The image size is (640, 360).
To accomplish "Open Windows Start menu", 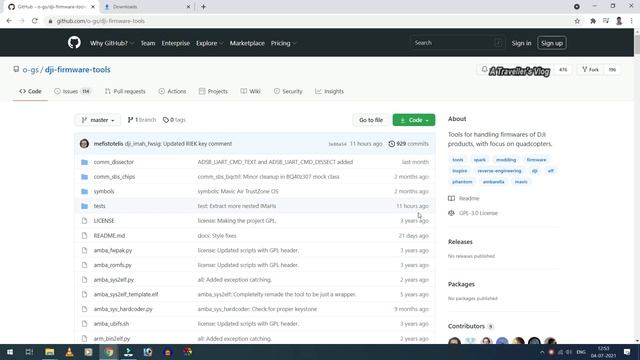I will pyautogui.click(x=10, y=352).
